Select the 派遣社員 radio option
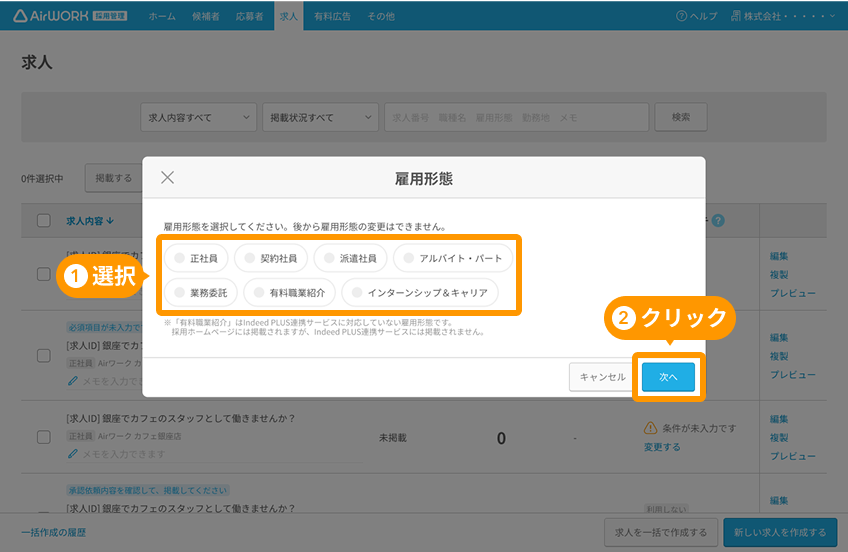848x552 pixels. pos(350,258)
